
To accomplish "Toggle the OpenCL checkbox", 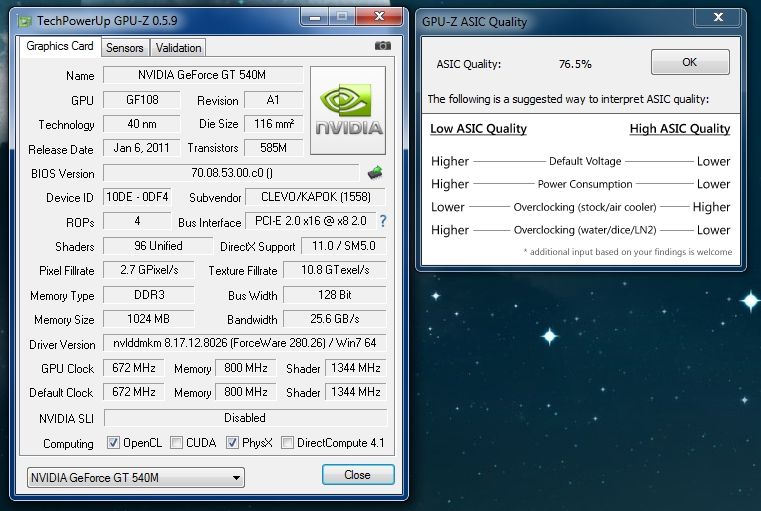I will coord(113,443).
